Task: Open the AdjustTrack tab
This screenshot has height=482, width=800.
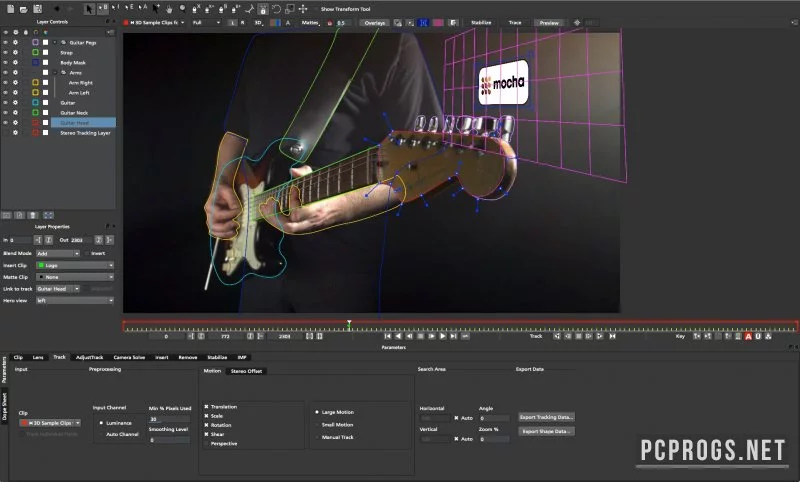Action: pyautogui.click(x=89, y=357)
